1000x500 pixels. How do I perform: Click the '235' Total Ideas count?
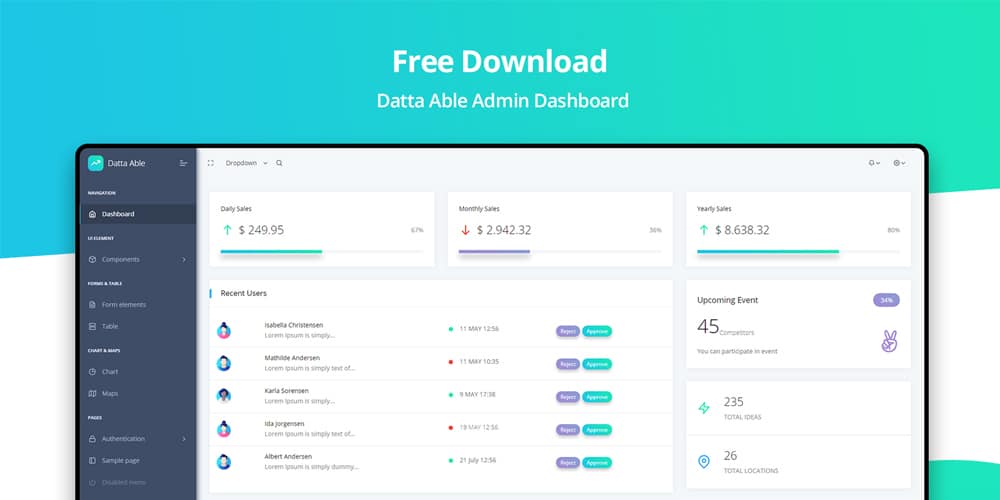[733, 402]
